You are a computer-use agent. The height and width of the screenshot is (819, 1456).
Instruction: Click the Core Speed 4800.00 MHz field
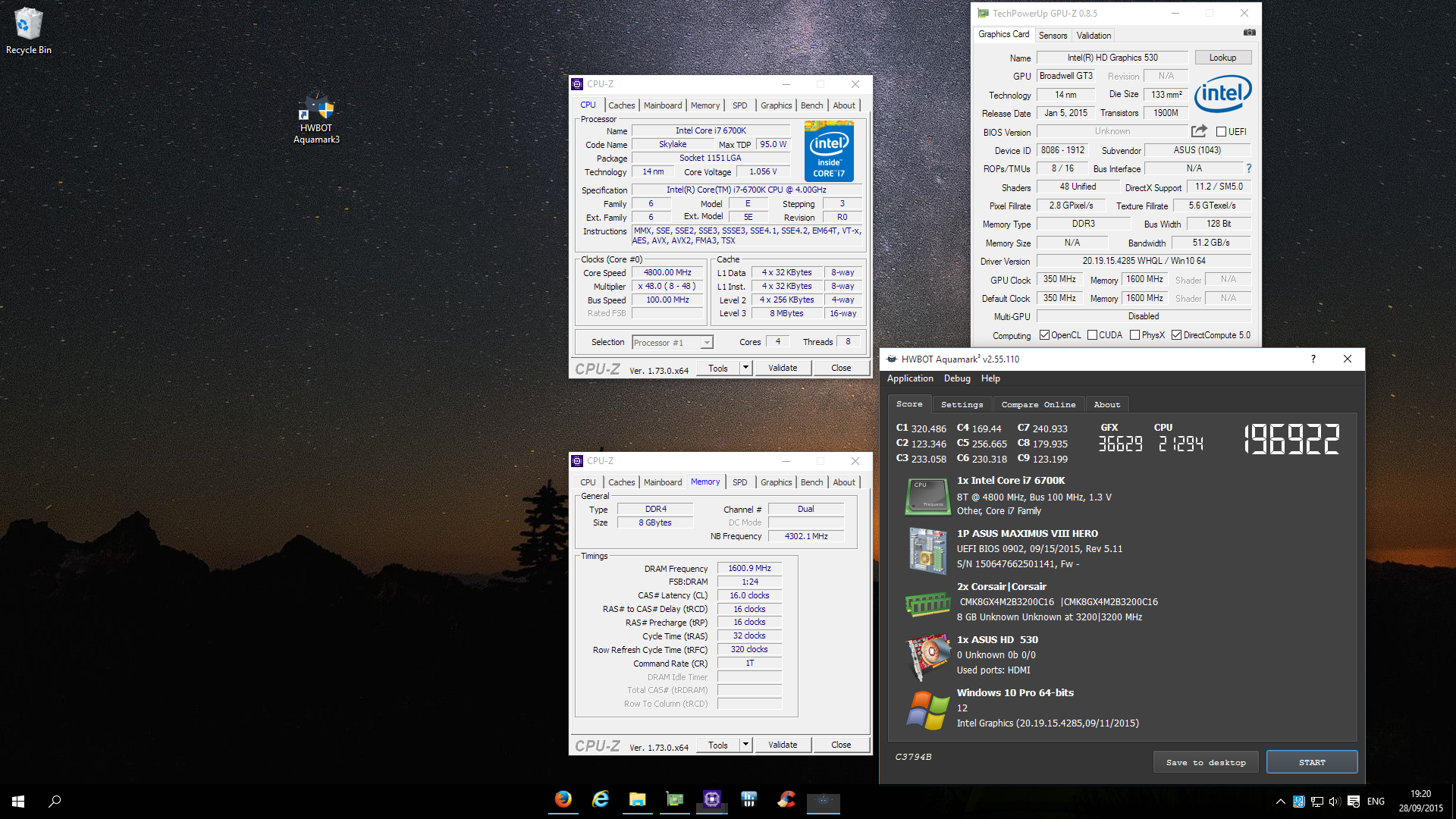click(667, 273)
